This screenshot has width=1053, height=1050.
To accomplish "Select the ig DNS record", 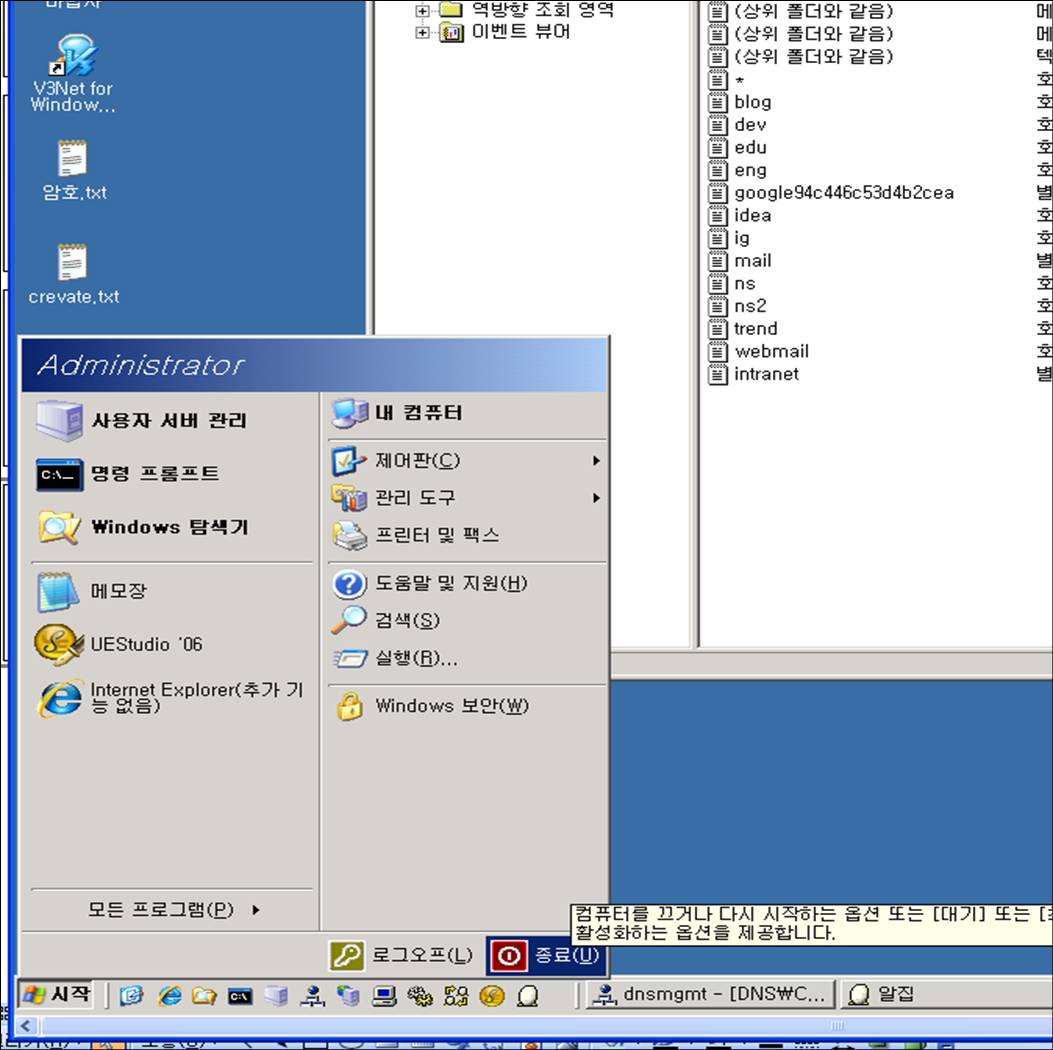I will [x=741, y=238].
